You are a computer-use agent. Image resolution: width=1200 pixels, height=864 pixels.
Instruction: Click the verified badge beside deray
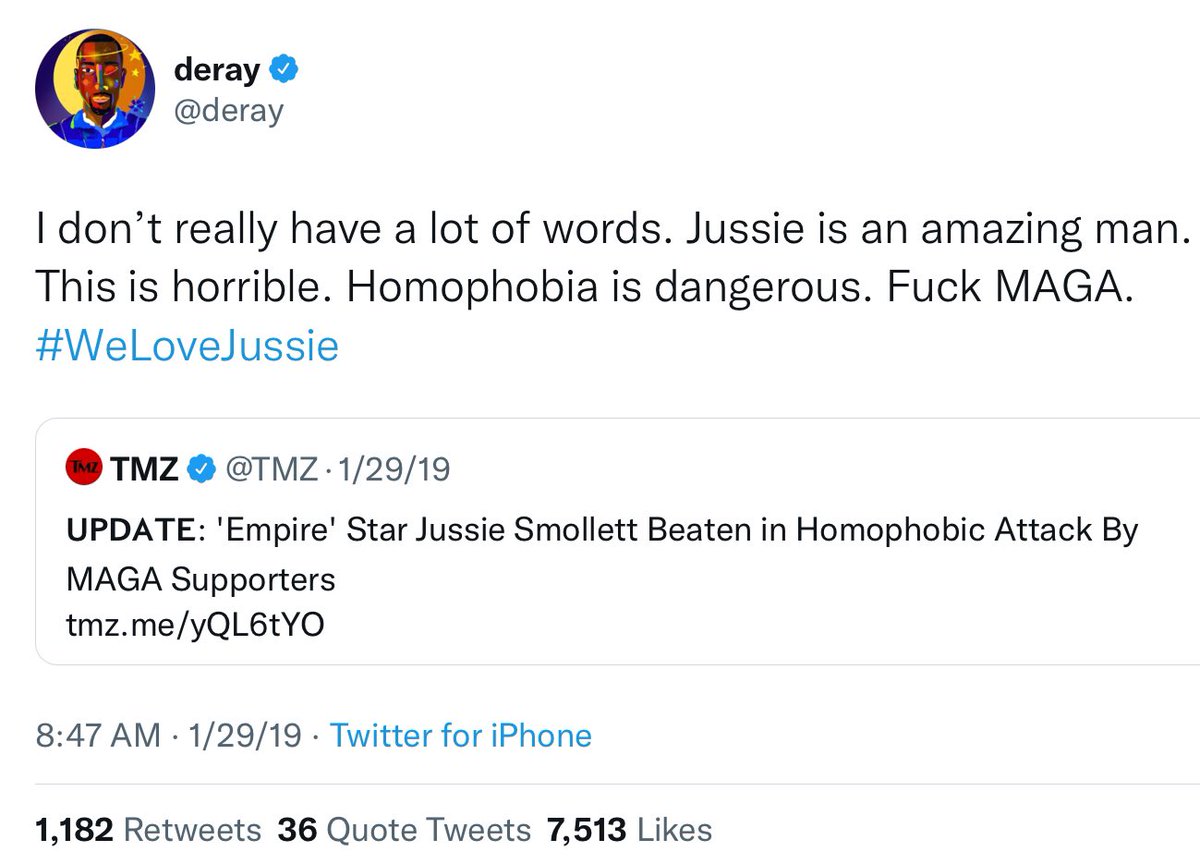click(284, 70)
